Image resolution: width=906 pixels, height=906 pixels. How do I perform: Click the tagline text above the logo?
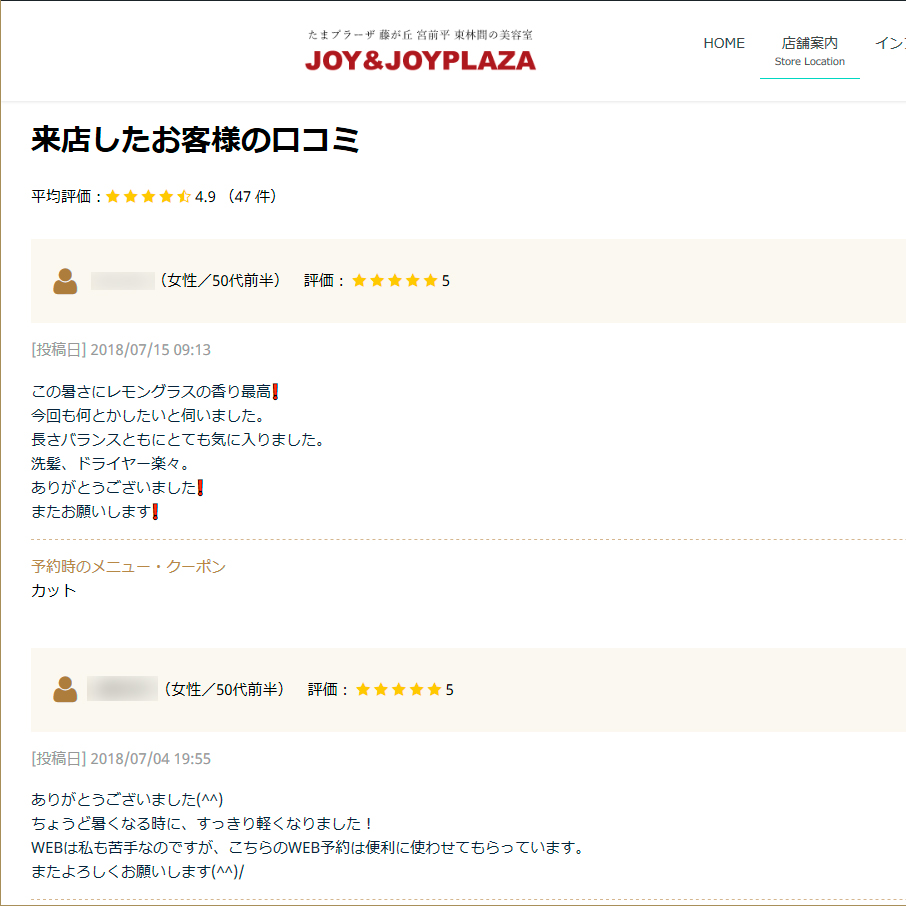coord(420,35)
